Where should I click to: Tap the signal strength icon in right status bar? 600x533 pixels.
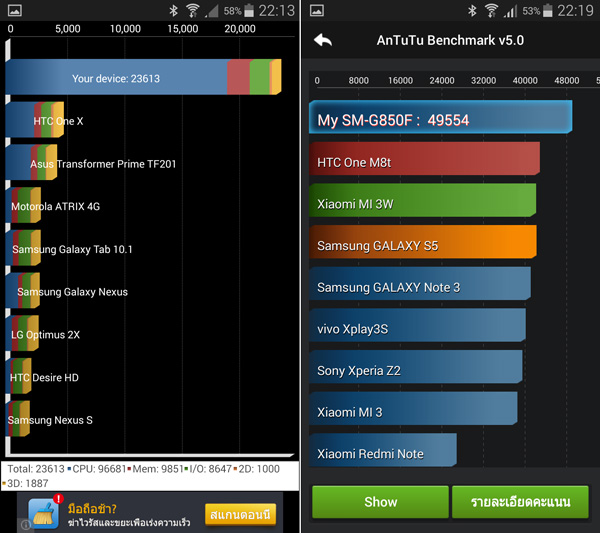(510, 11)
